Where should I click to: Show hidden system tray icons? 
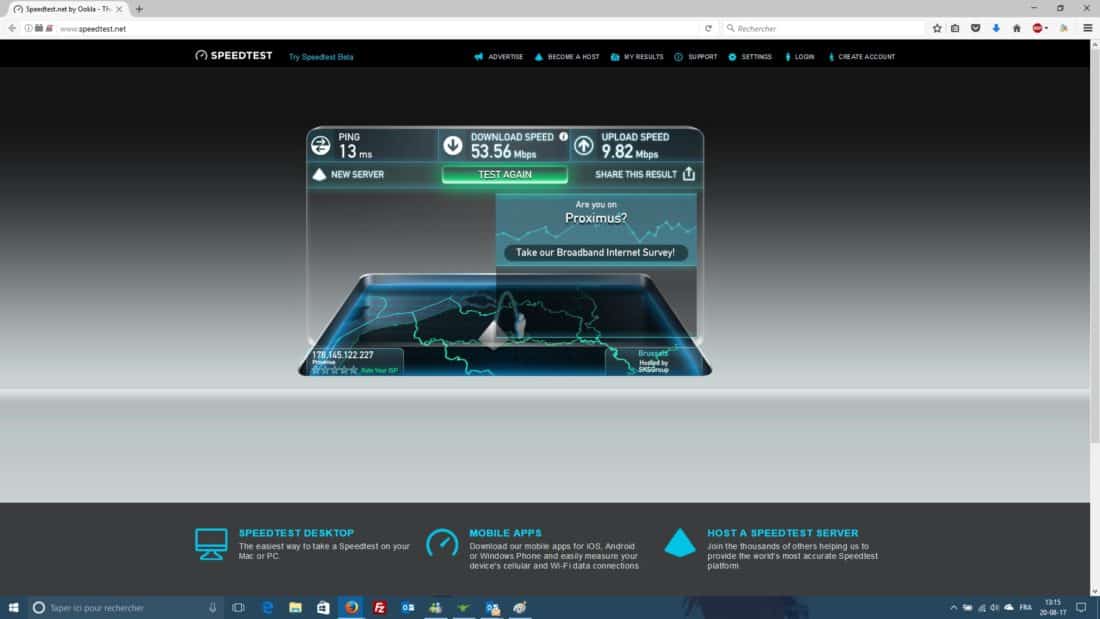click(x=953, y=608)
